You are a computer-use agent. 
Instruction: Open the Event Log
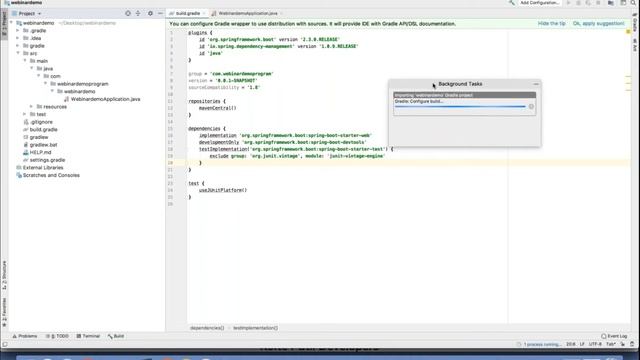614,336
